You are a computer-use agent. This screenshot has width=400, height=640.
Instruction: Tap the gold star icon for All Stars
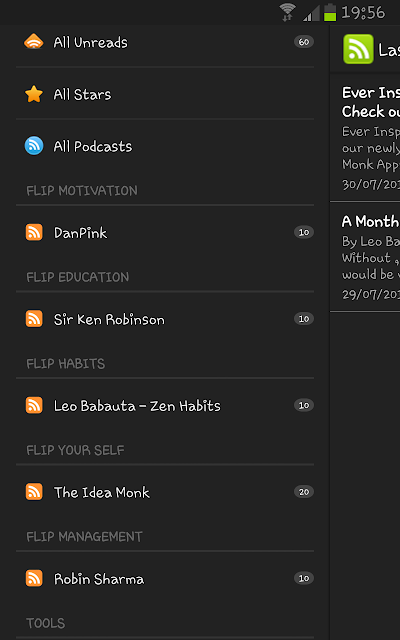click(x=34, y=94)
